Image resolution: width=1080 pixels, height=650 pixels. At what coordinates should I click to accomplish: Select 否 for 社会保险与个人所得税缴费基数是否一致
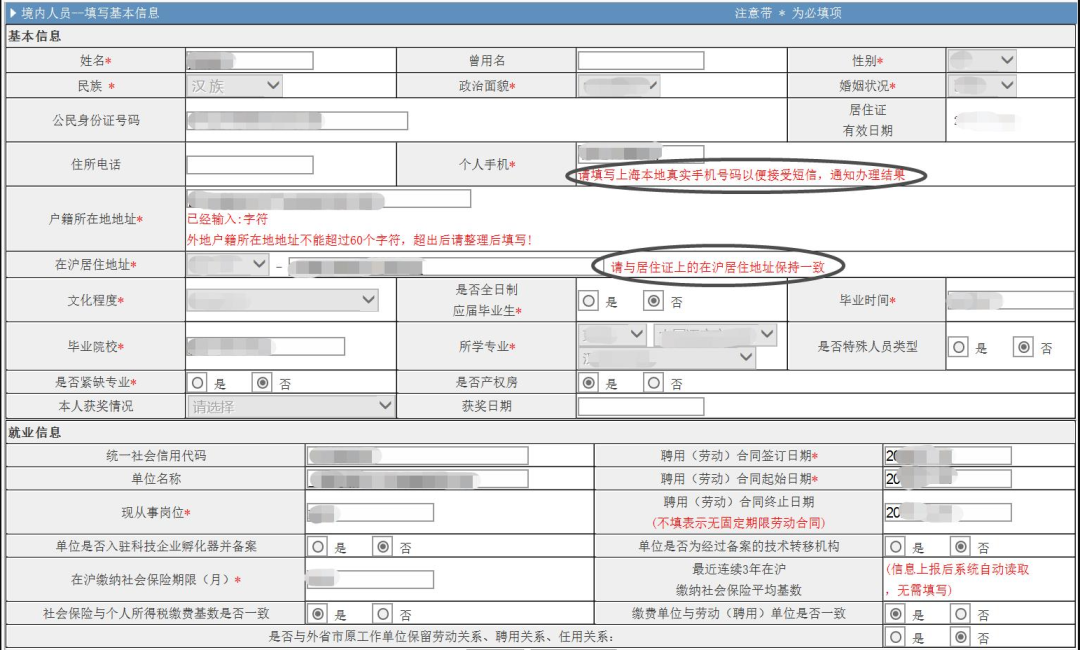[383, 613]
